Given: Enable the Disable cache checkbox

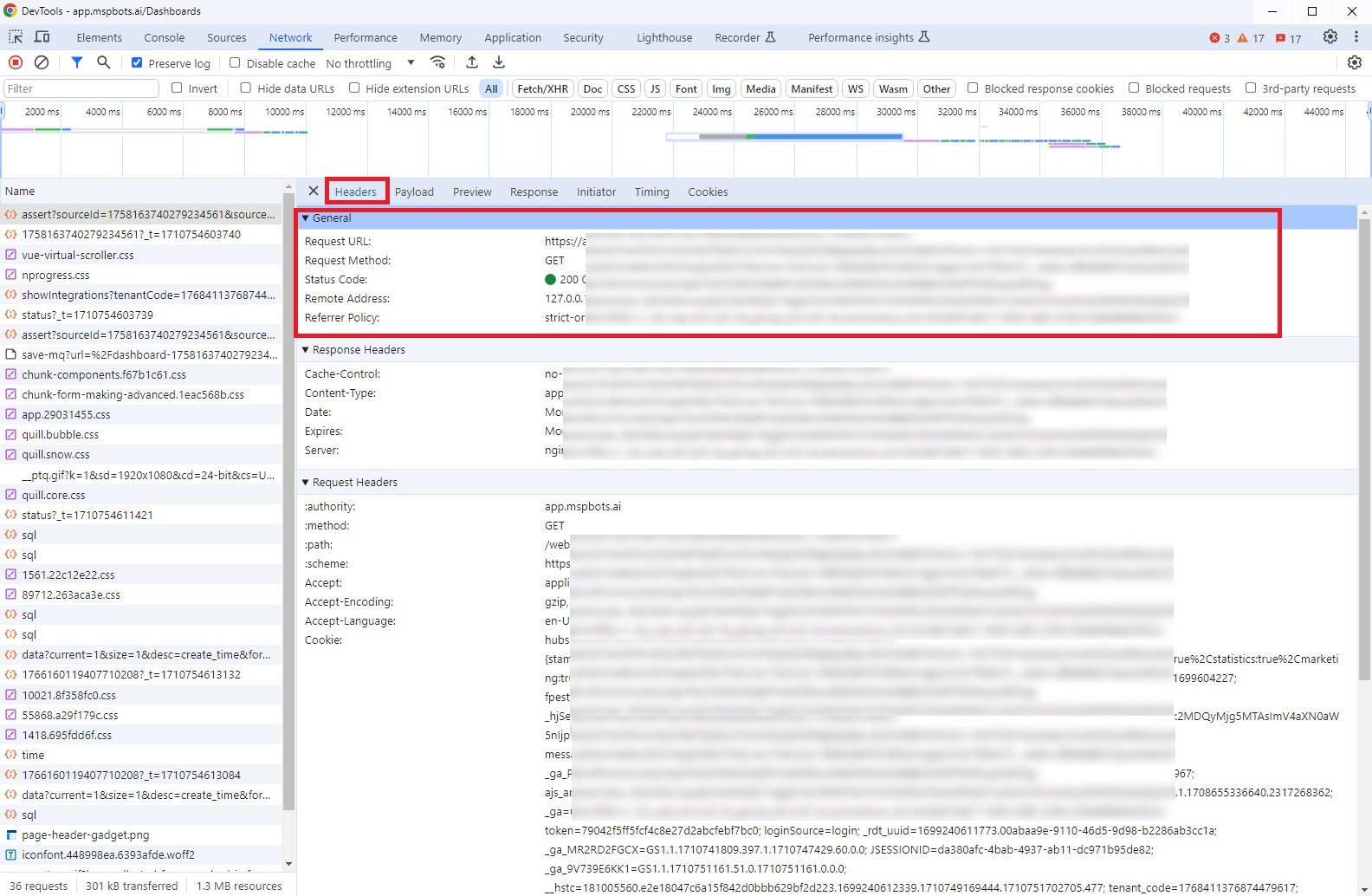Looking at the screenshot, I should pos(235,62).
